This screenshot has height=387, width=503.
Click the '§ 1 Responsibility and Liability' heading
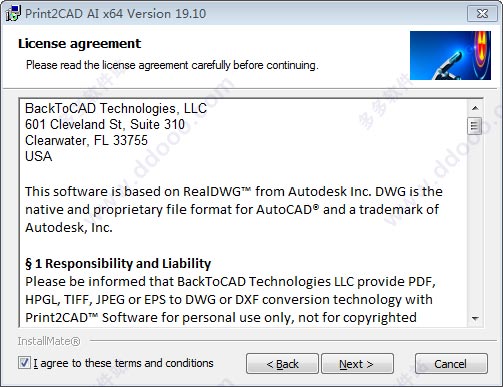[118, 263]
